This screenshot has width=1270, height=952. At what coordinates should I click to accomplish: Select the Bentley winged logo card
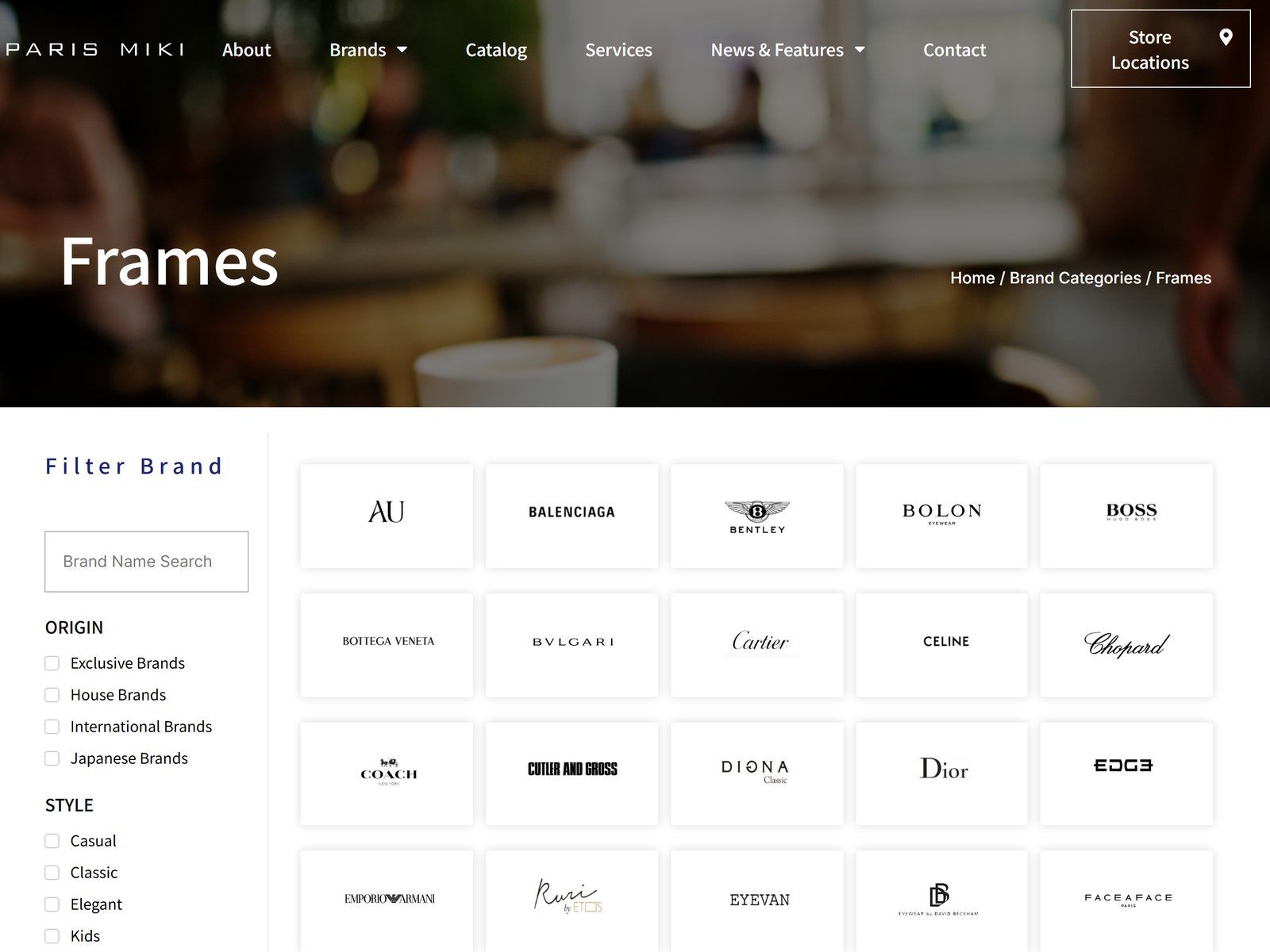click(x=757, y=516)
